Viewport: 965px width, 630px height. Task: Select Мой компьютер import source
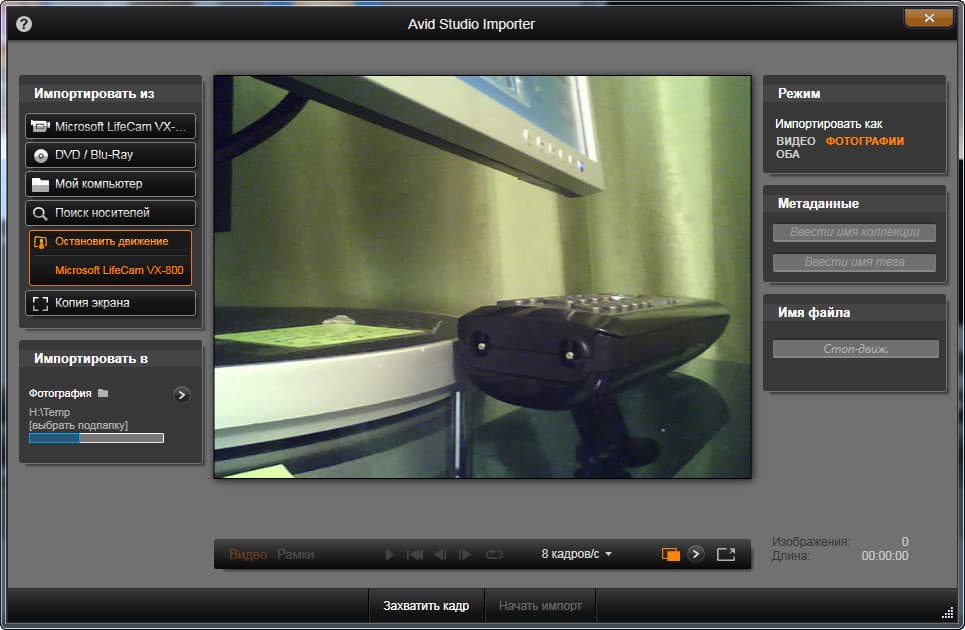(x=111, y=184)
